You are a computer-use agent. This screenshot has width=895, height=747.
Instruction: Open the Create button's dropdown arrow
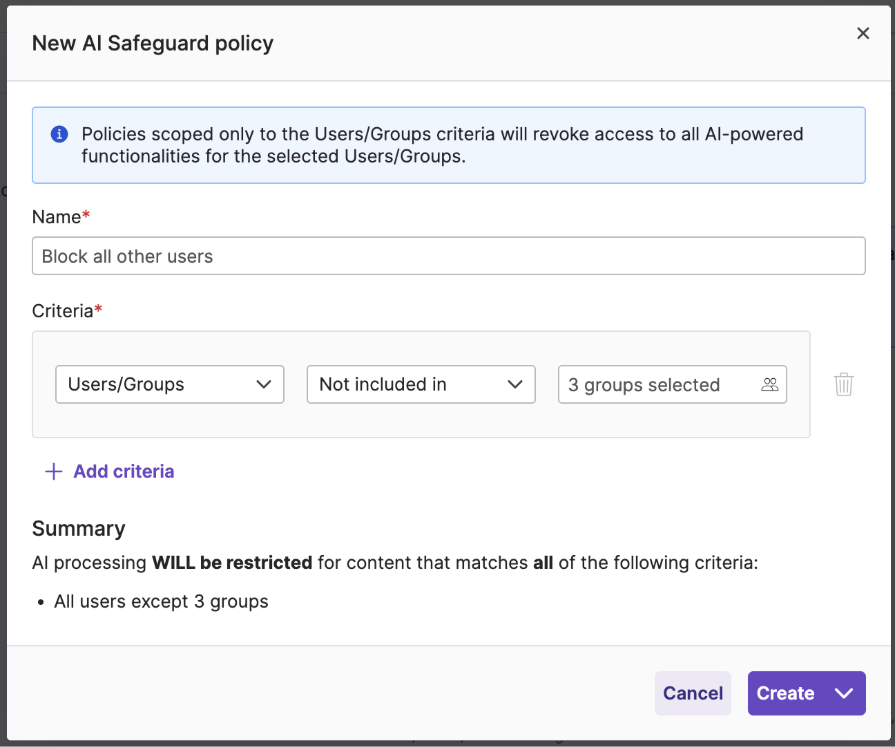[843, 693]
